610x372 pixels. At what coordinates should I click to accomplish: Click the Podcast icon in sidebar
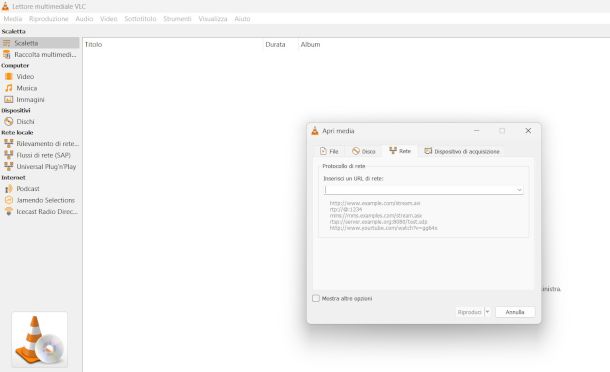(x=9, y=189)
